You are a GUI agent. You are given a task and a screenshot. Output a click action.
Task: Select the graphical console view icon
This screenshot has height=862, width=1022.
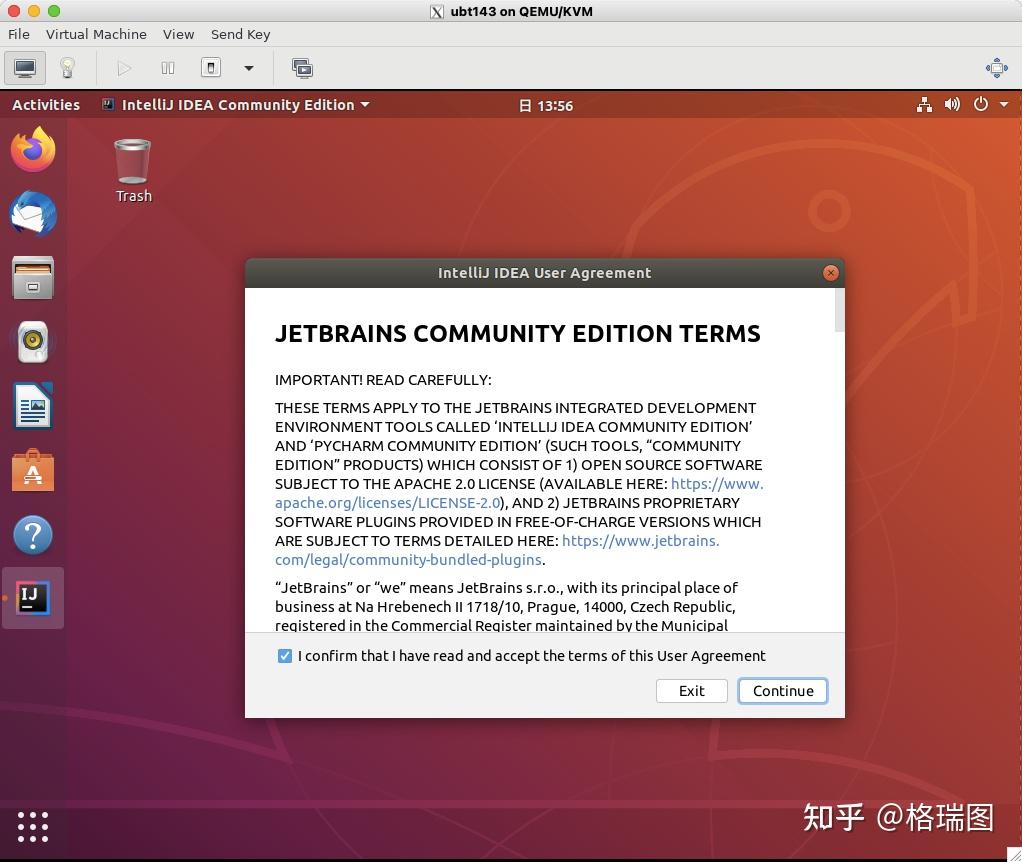[24, 68]
